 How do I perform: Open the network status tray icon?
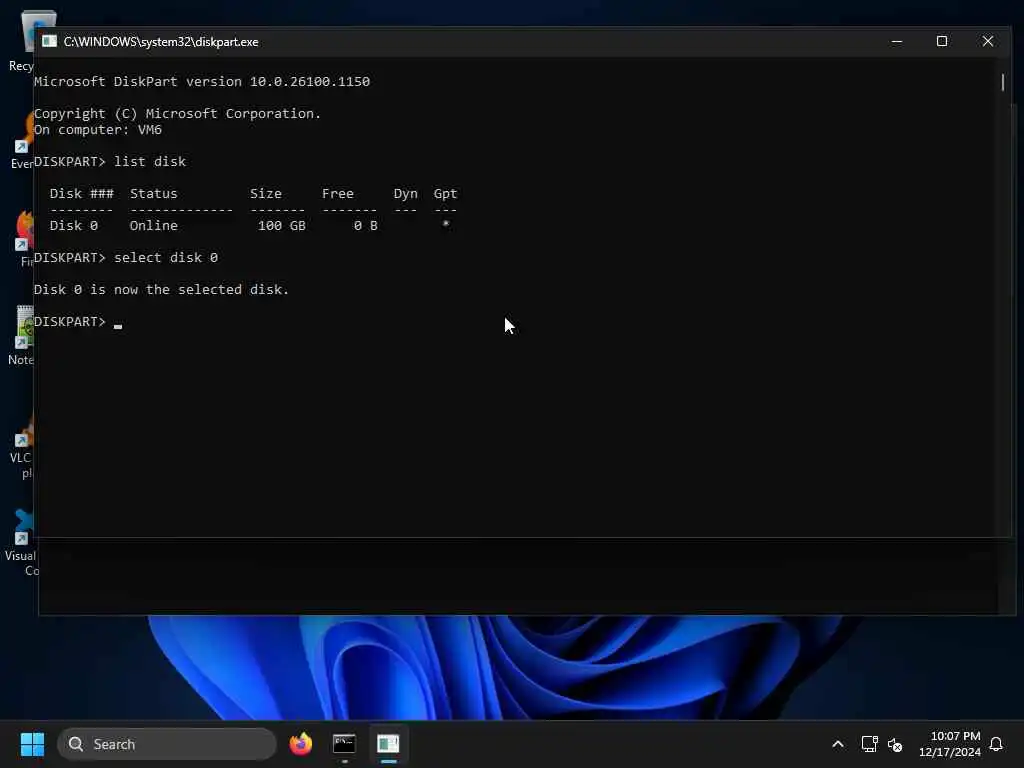[869, 744]
